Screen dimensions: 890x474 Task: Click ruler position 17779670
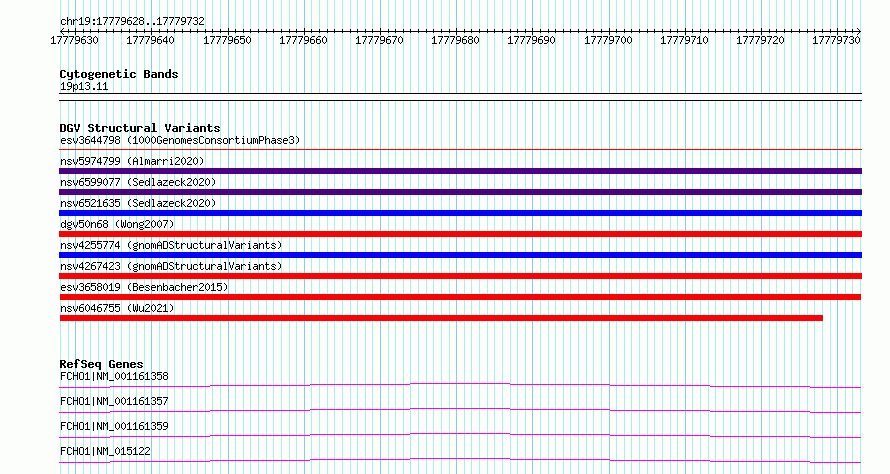[379, 40]
